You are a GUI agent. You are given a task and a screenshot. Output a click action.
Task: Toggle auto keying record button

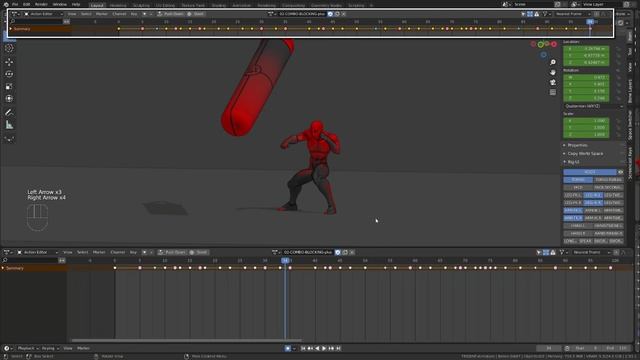[x=288, y=349]
